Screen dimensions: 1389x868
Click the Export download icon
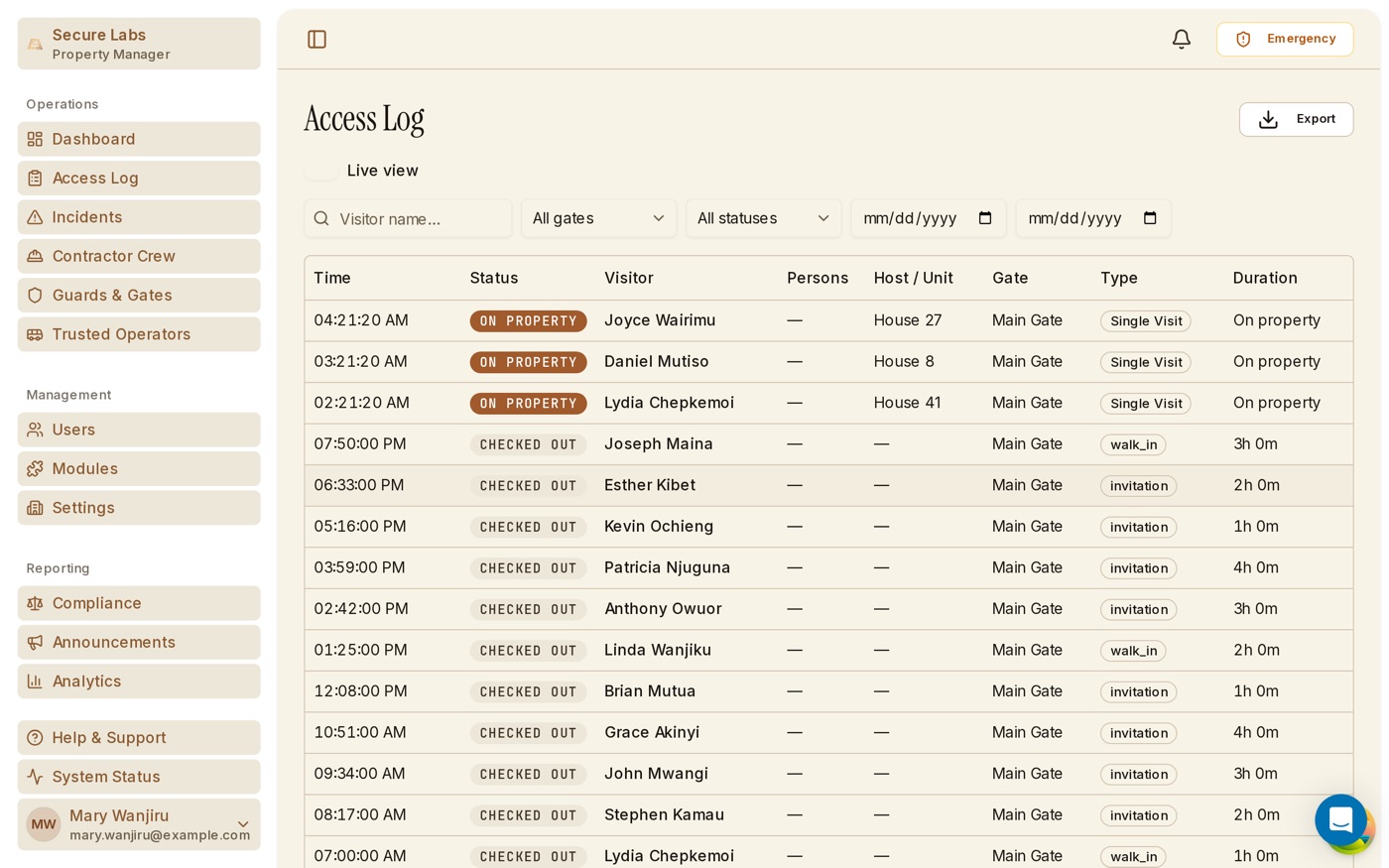tap(1268, 119)
